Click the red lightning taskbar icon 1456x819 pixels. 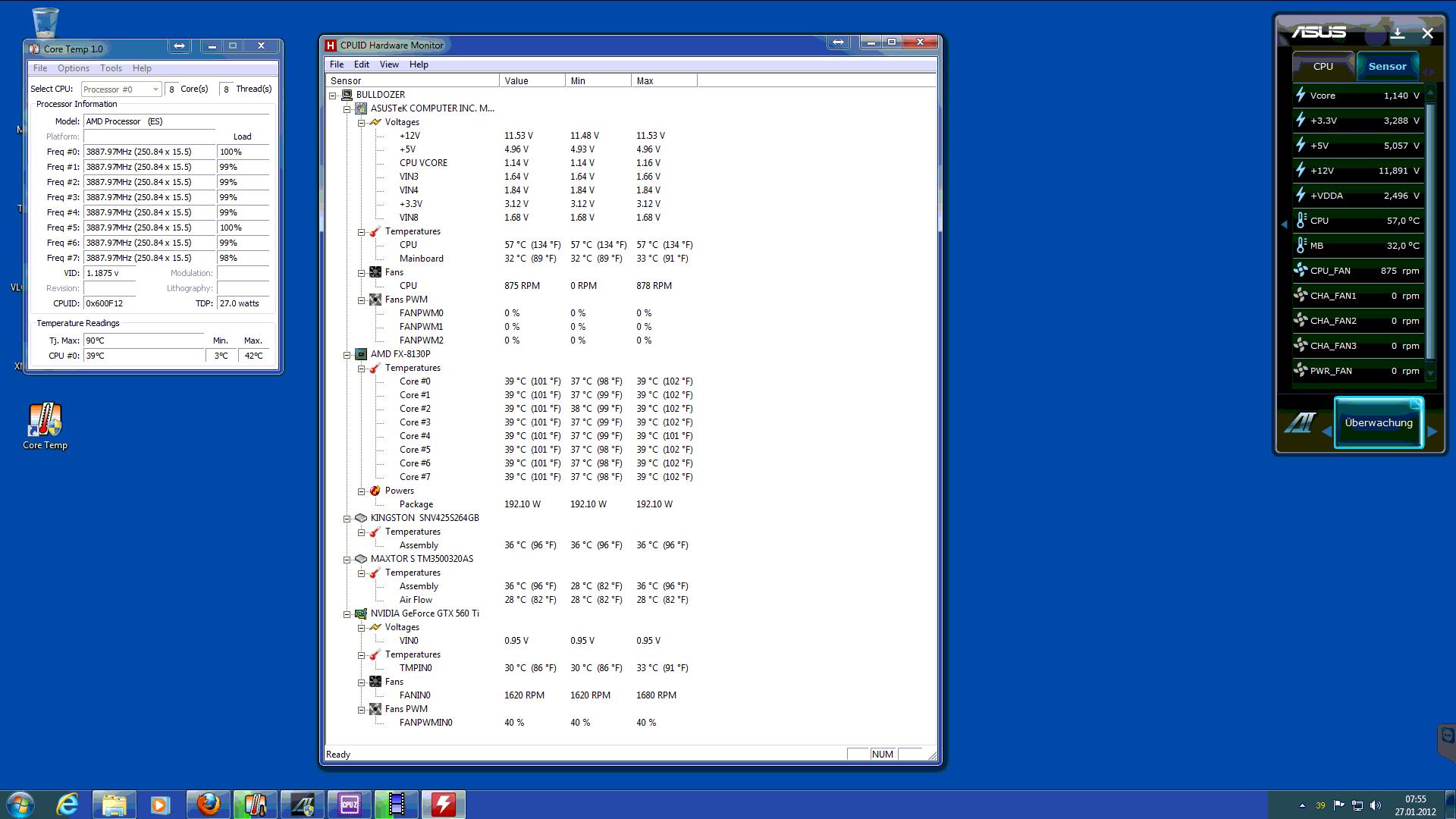[x=443, y=804]
